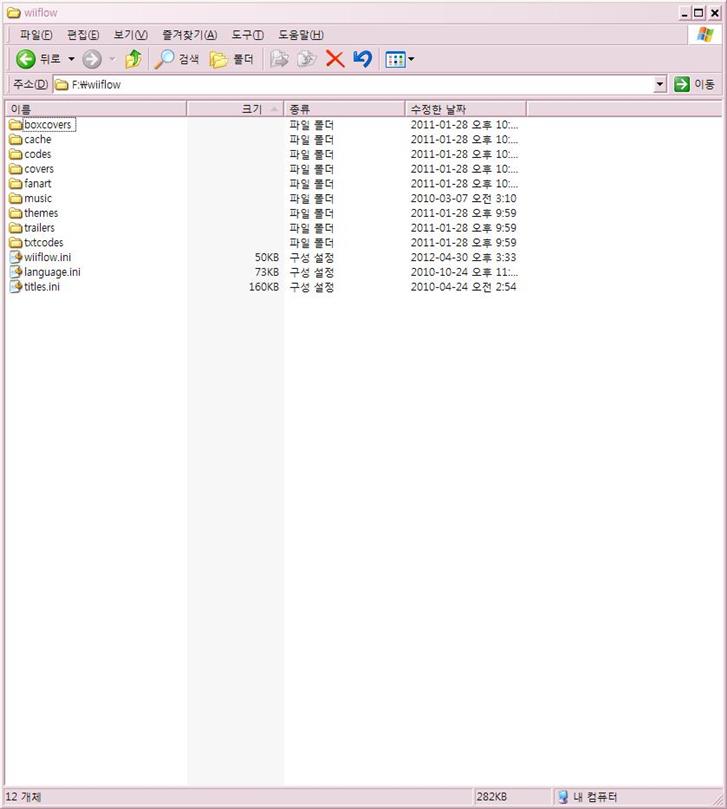Select the fanart folder icon

coord(15,183)
